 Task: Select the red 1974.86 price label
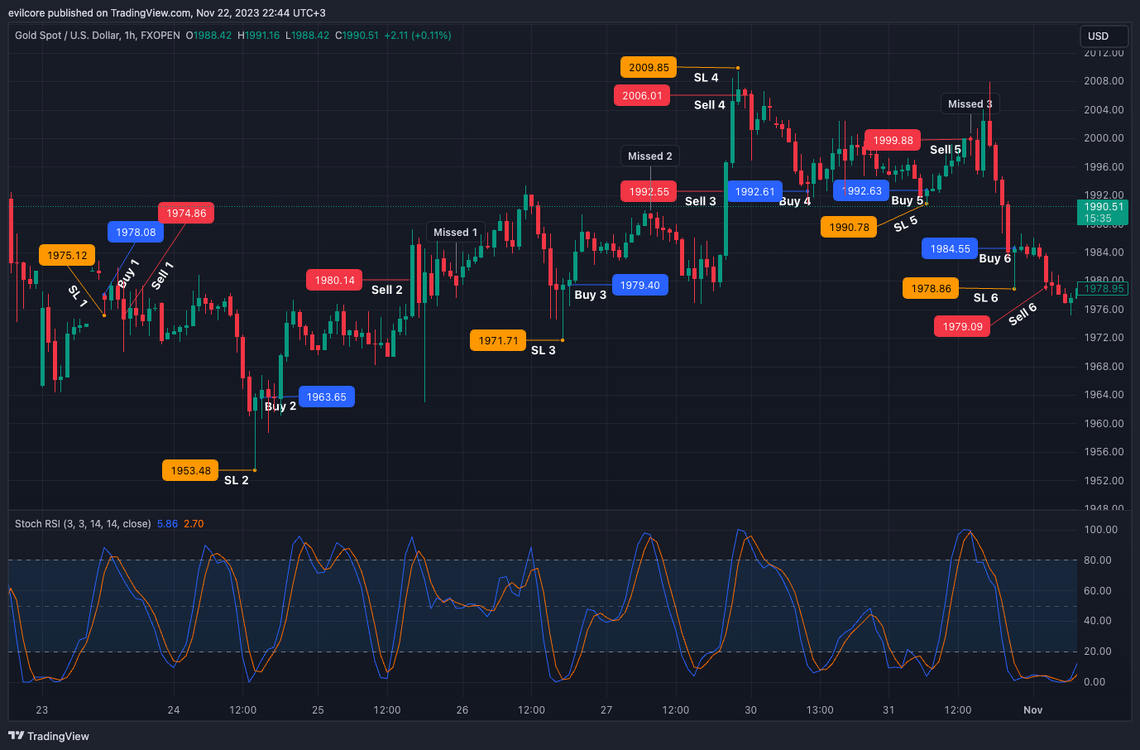(186, 213)
